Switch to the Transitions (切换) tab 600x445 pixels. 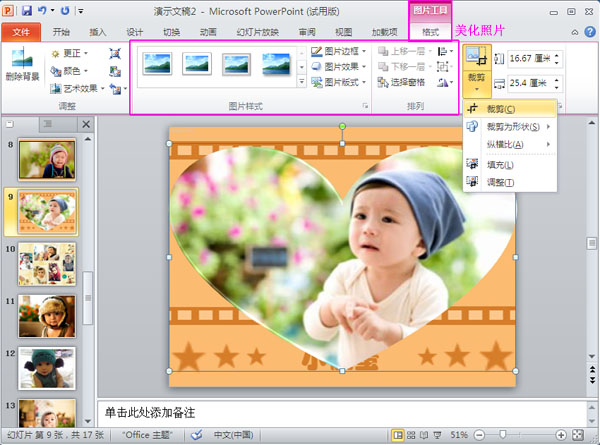(171, 32)
